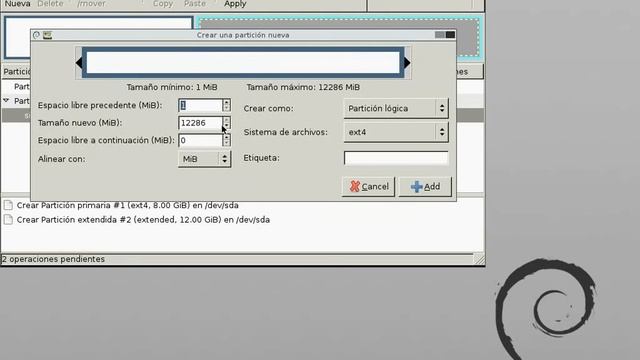Click the partition size graphic bar
Viewport: 640px width, 360px height.
[243, 62]
